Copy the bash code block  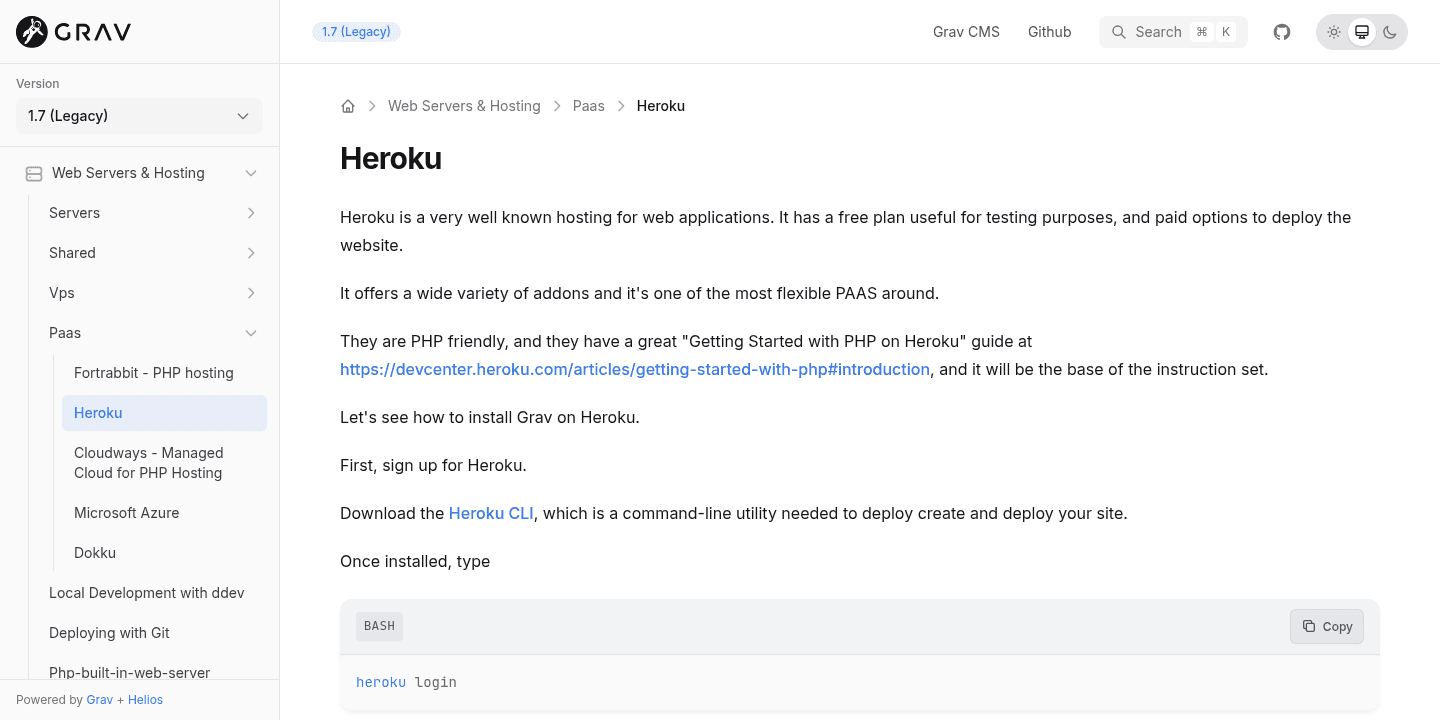(x=1327, y=626)
